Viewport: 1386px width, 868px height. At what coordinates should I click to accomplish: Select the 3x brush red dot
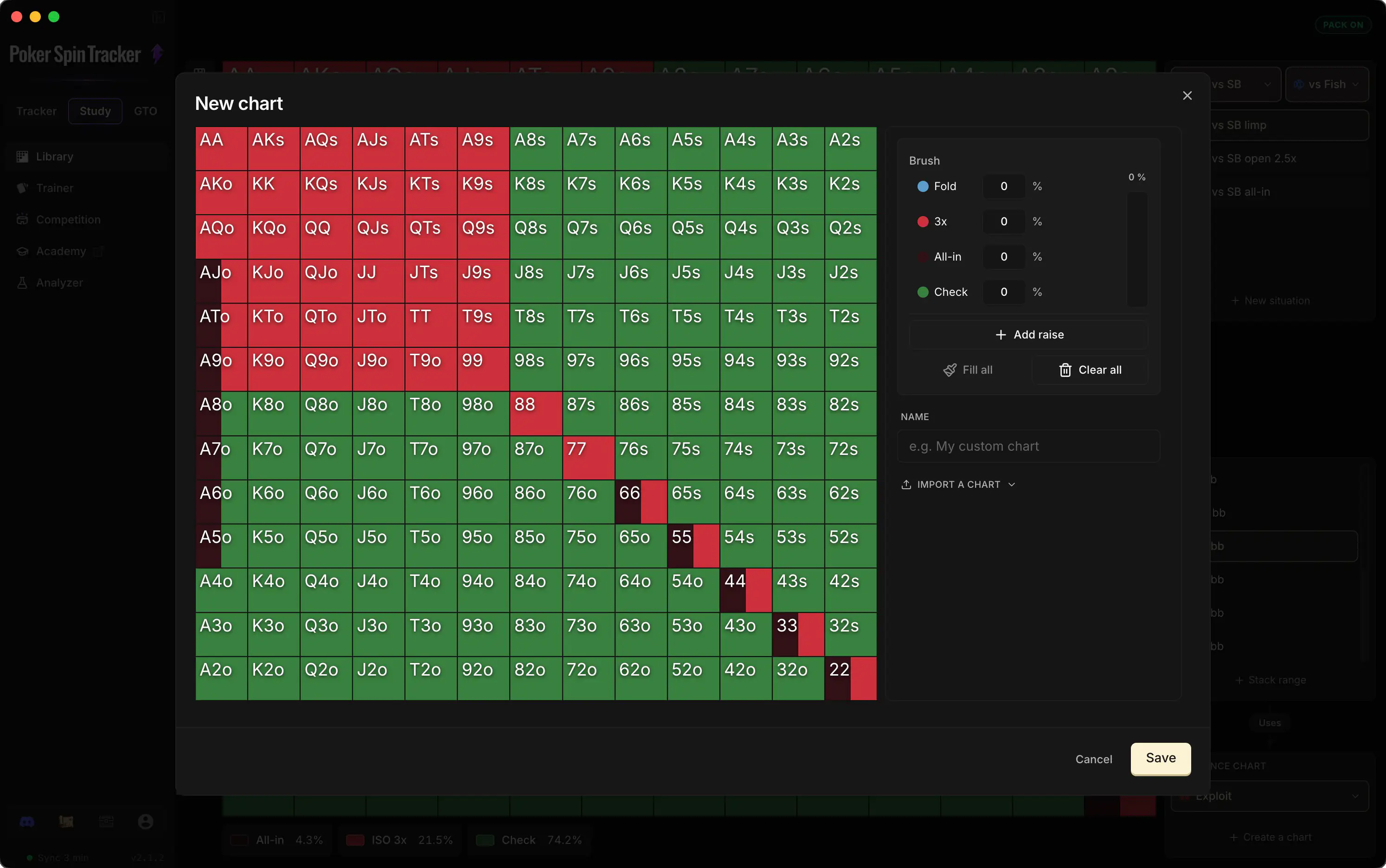[x=923, y=222]
